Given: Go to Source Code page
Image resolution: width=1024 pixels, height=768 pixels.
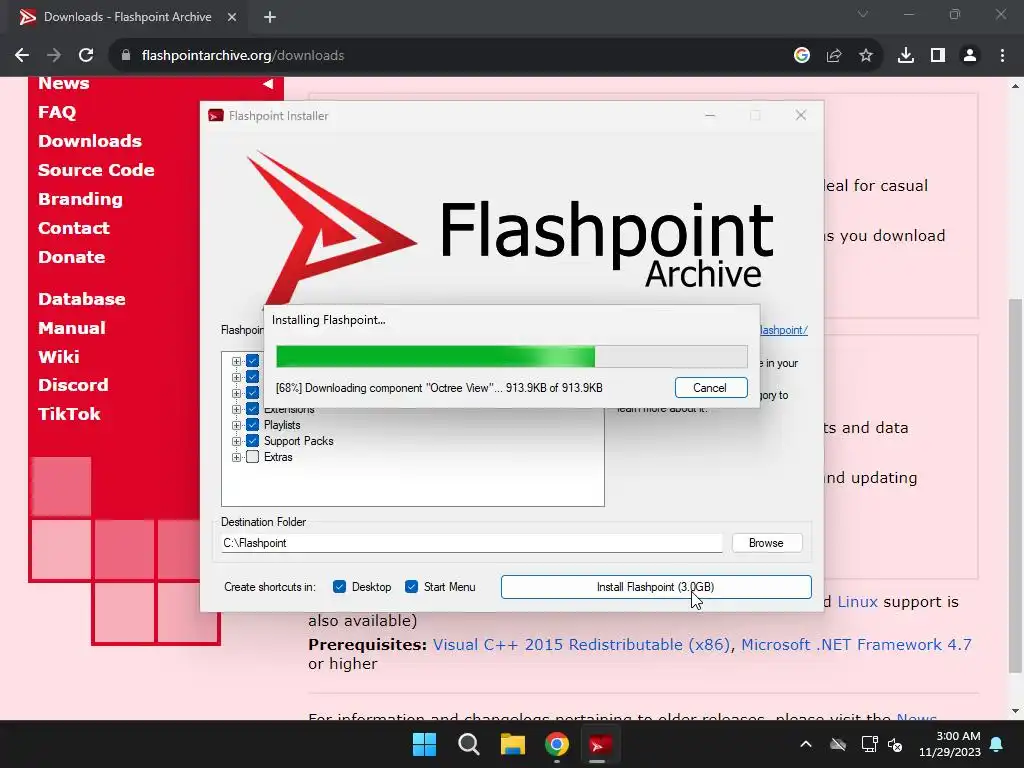Looking at the screenshot, I should (x=96, y=170).
